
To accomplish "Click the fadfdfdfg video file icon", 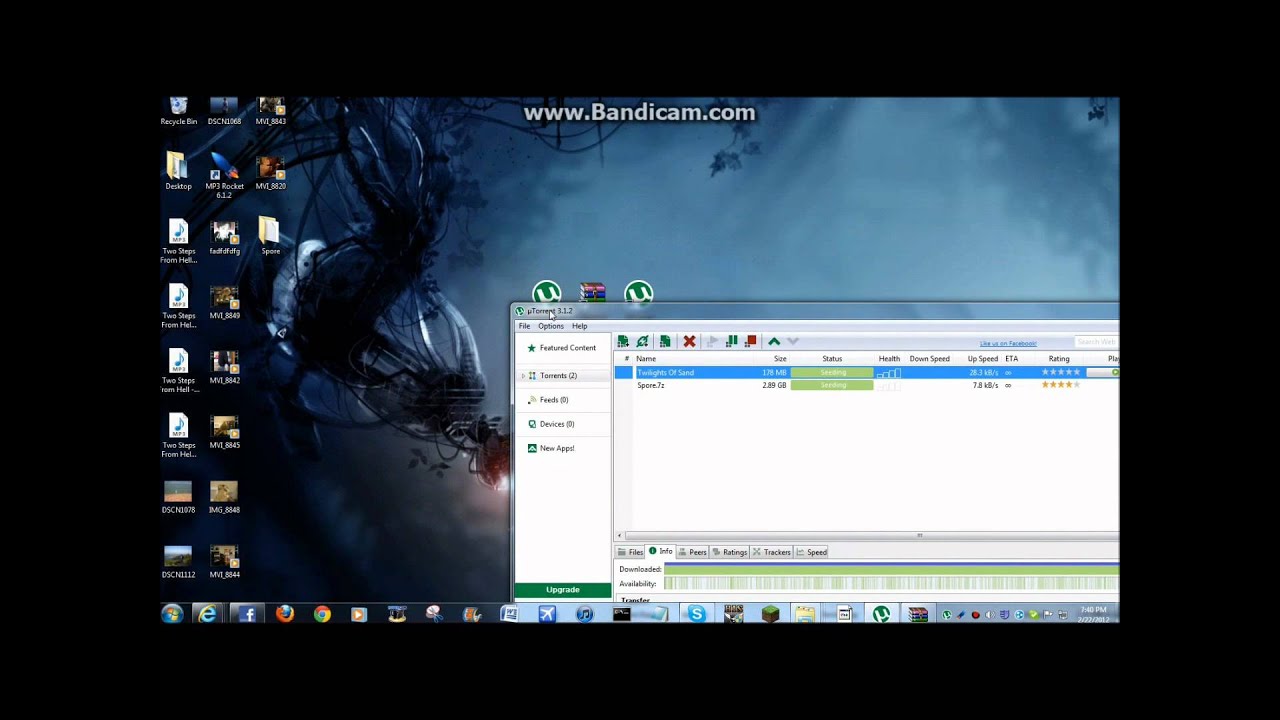I will [224, 238].
